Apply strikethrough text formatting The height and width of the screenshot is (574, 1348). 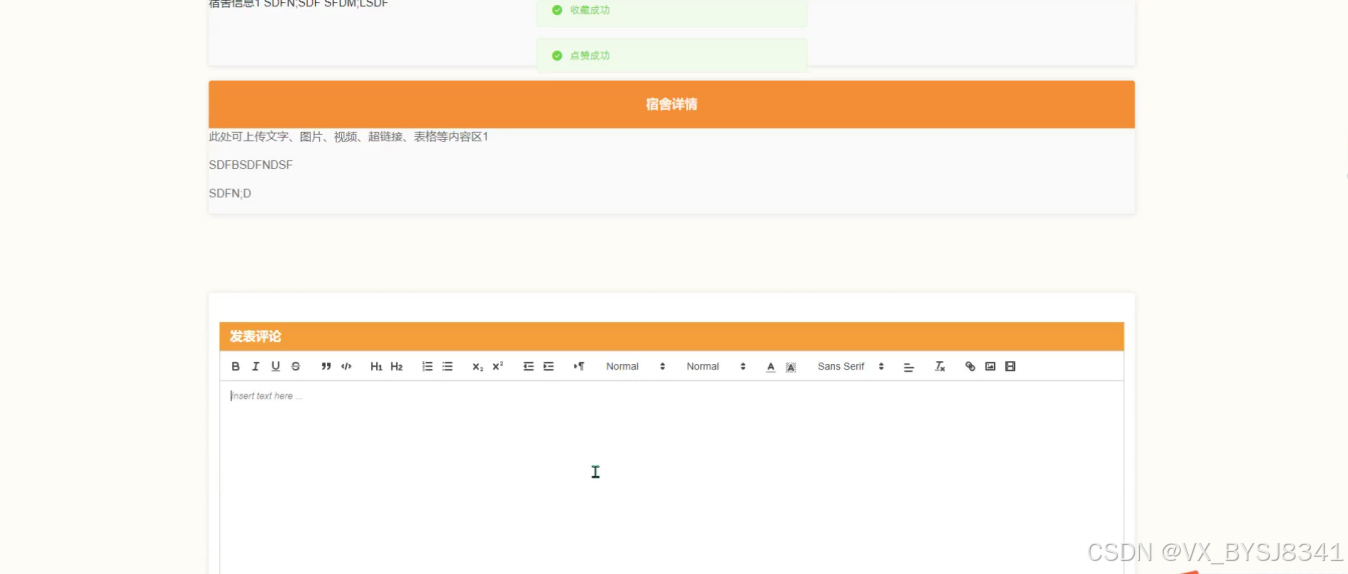click(296, 367)
